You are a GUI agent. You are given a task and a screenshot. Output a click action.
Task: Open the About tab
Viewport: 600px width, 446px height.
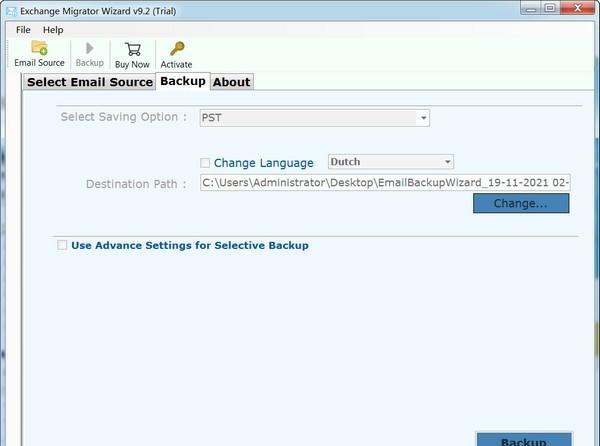point(232,82)
